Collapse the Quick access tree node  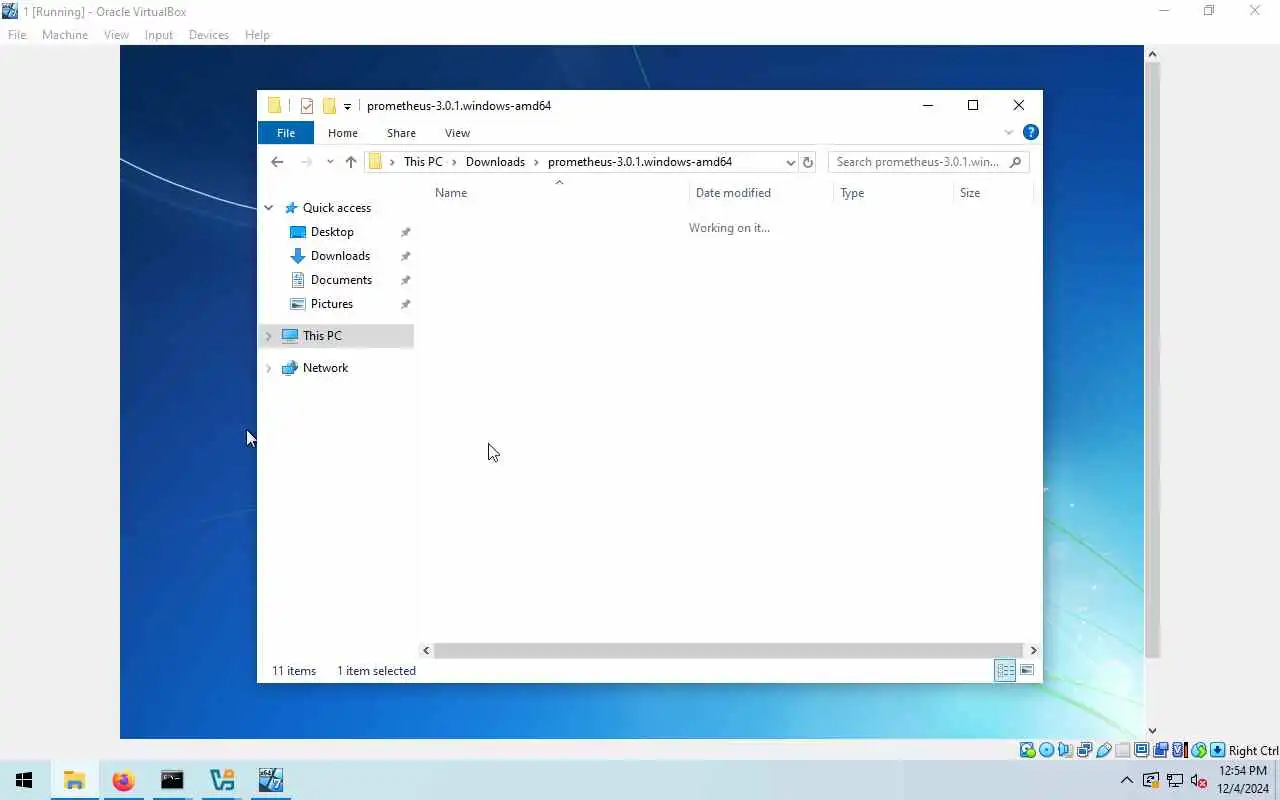[268, 208]
